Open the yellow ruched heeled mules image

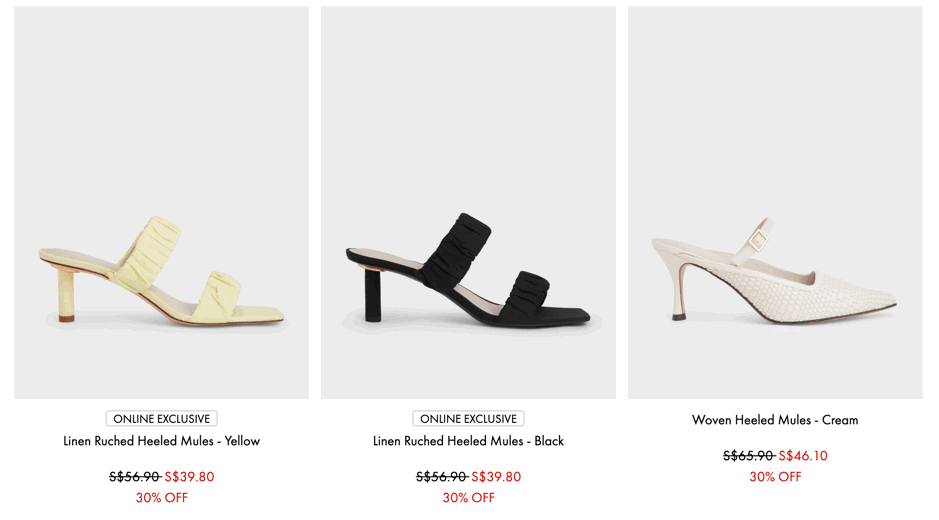point(162,202)
